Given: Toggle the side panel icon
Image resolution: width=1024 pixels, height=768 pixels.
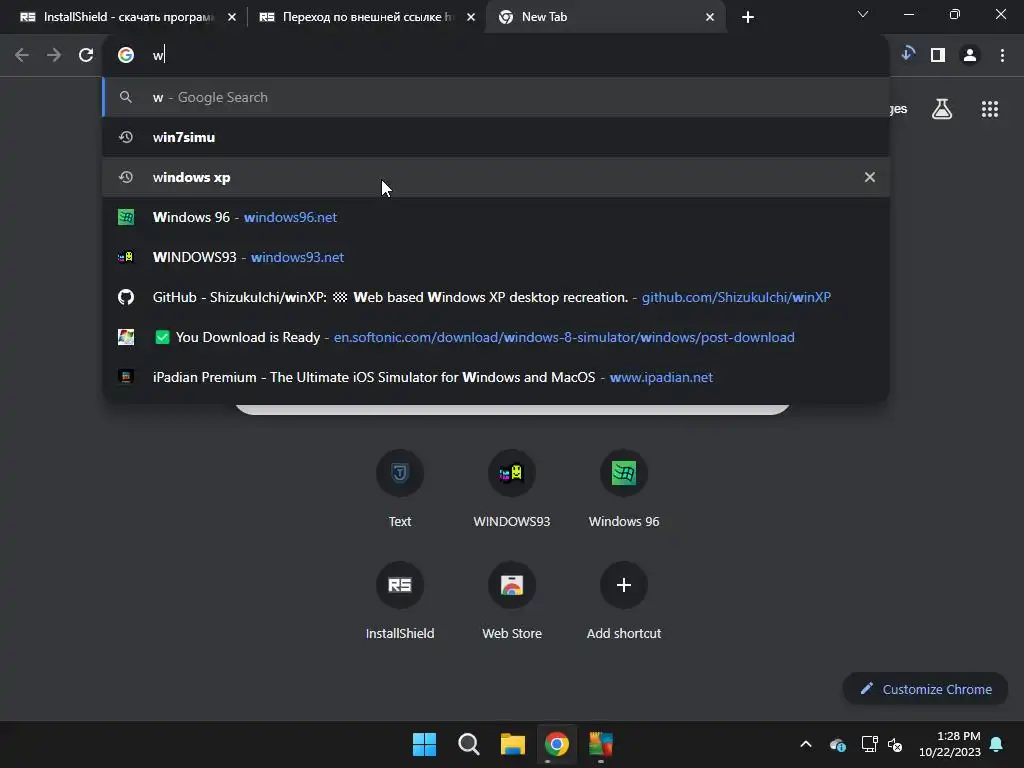Looking at the screenshot, I should tap(938, 56).
